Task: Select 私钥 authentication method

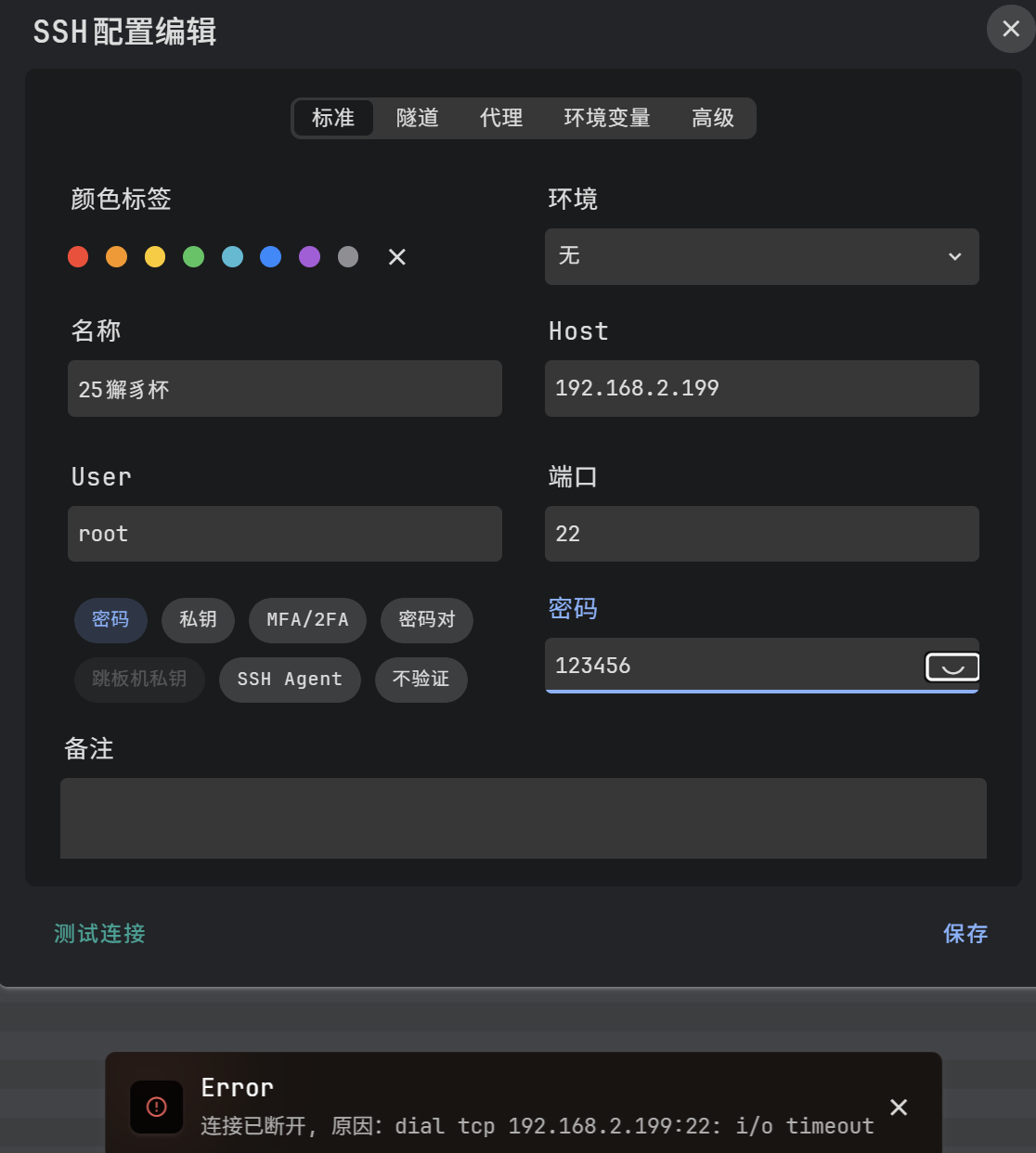Action: (x=198, y=619)
